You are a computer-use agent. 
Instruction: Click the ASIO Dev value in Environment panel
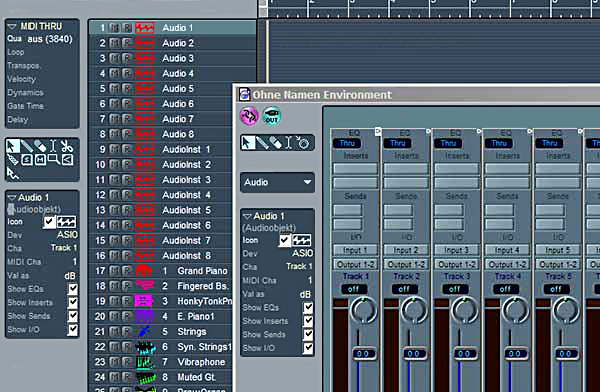tap(302, 253)
